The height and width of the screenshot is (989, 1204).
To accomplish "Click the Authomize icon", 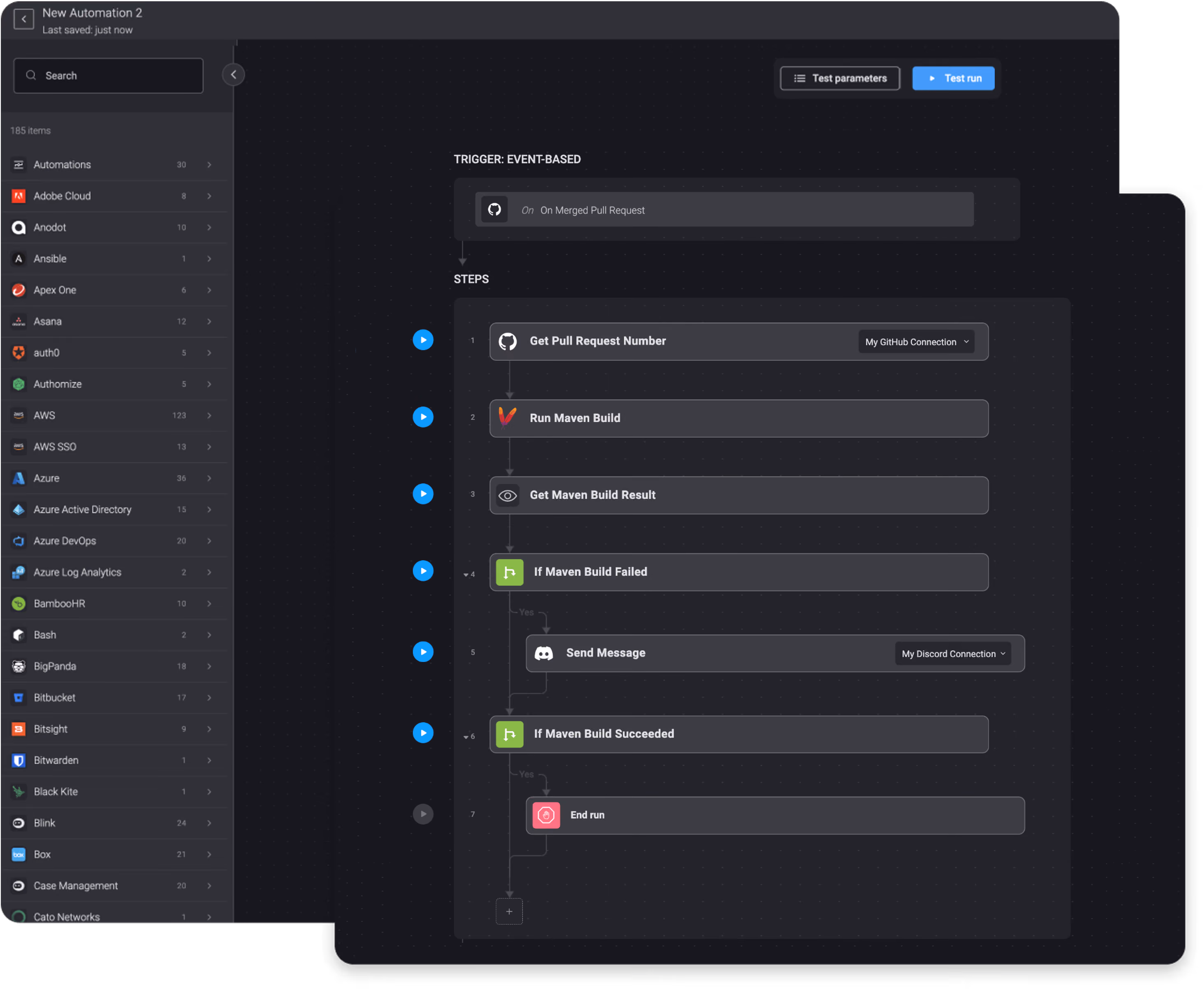I will tap(19, 384).
